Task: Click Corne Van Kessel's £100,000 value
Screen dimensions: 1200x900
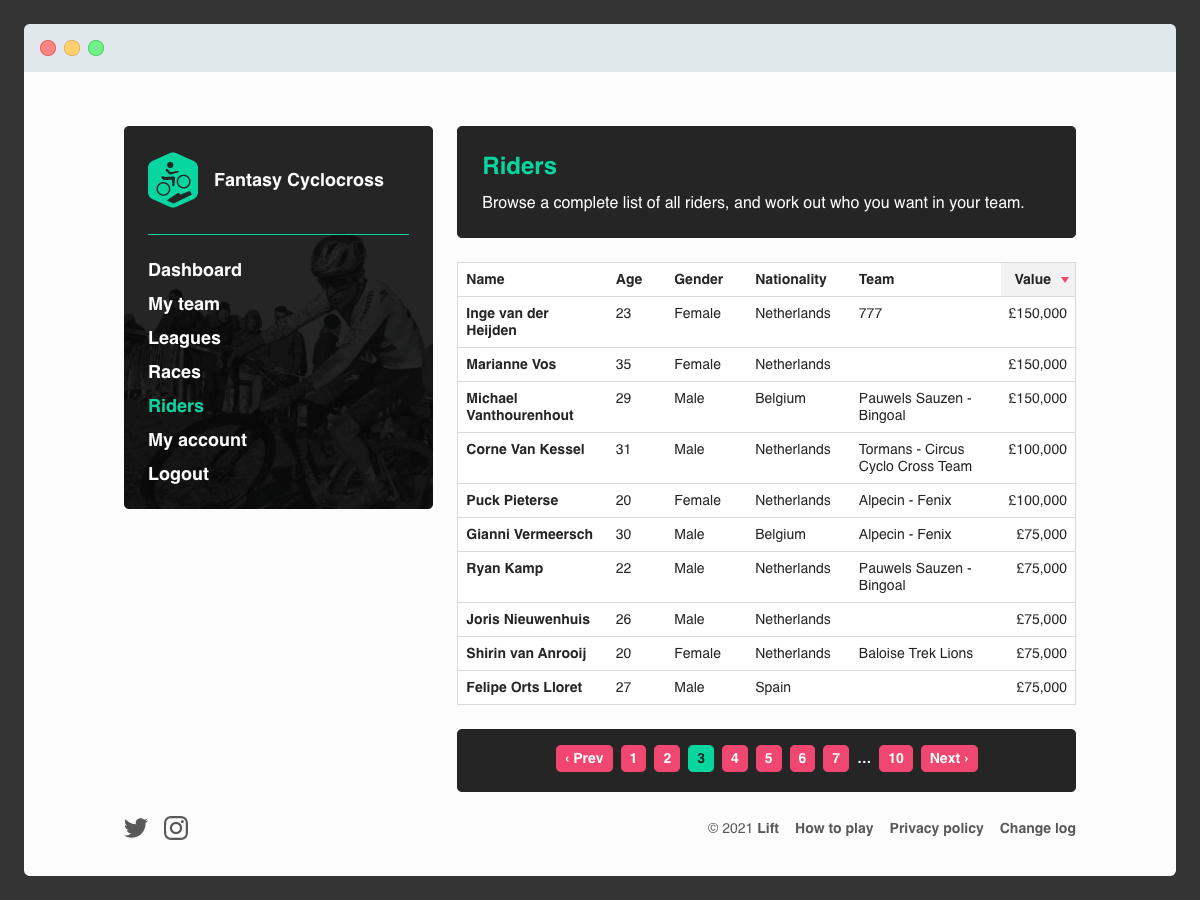Action: click(x=1037, y=449)
